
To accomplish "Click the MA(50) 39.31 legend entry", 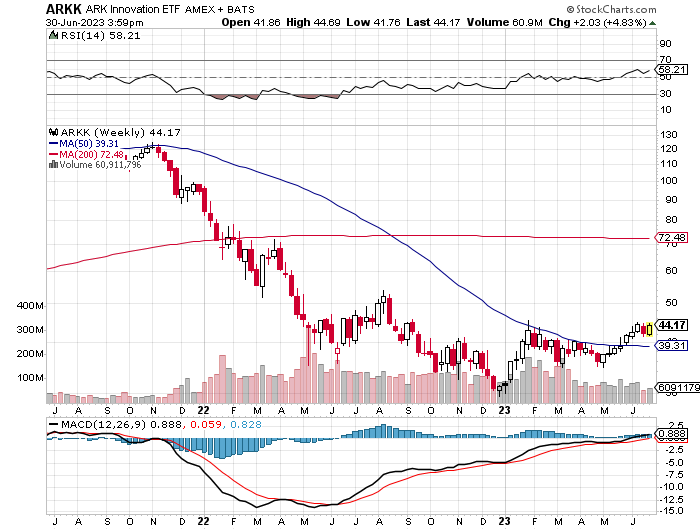I will (85, 143).
